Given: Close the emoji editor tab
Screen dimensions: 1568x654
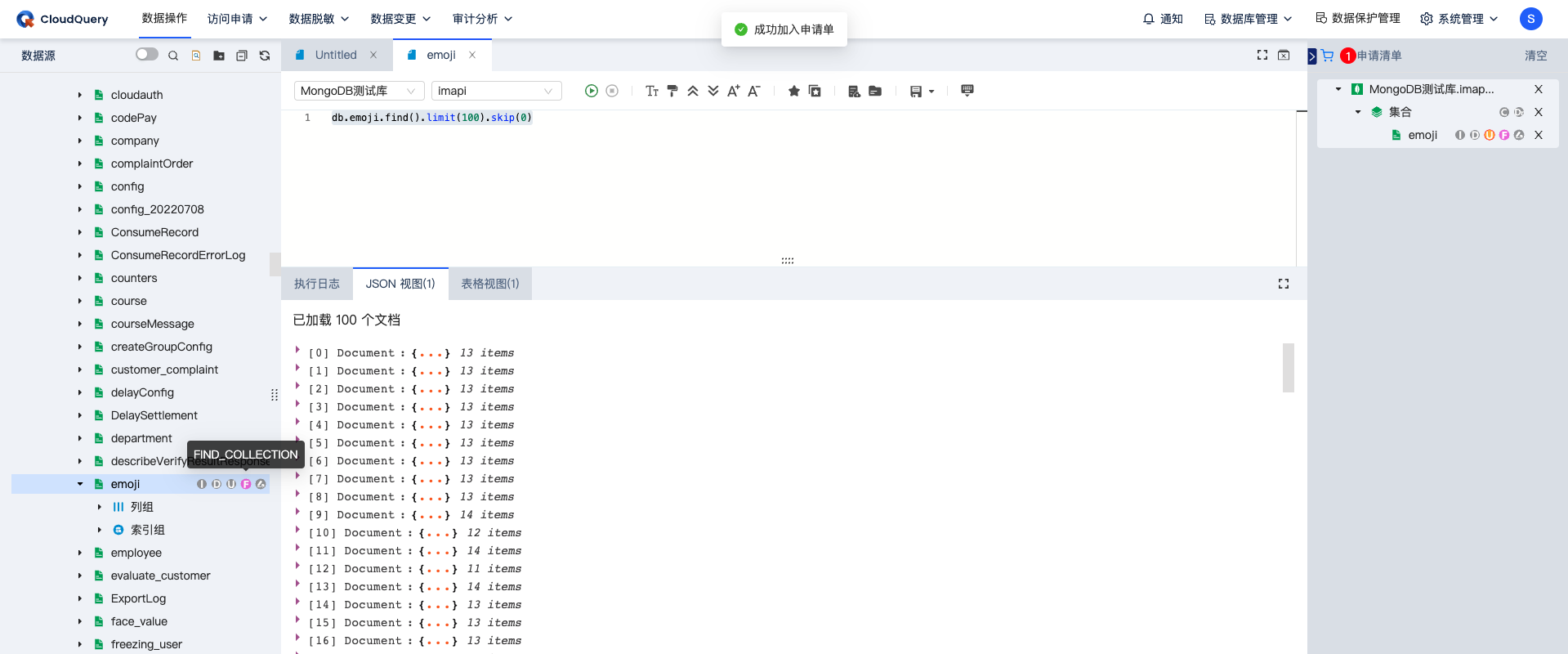Looking at the screenshot, I should (x=472, y=55).
